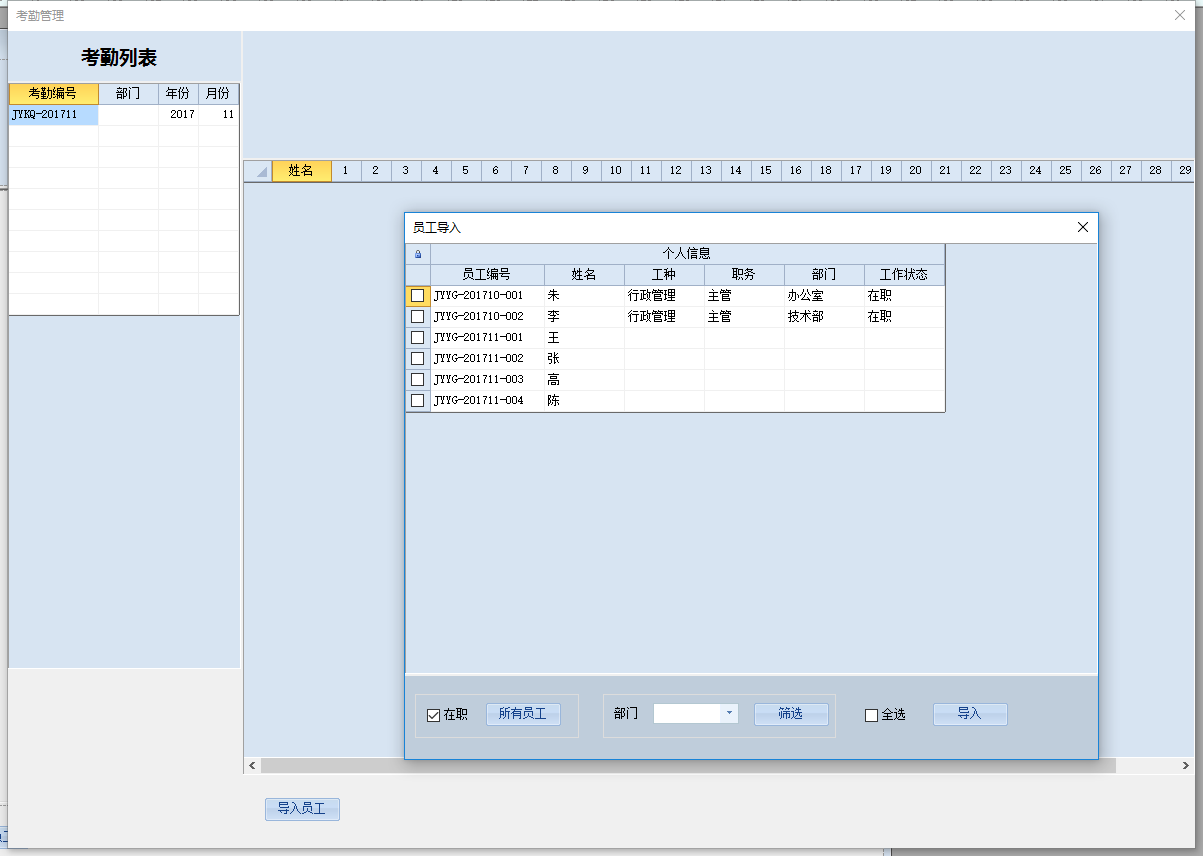Viewport: 1203px width, 856px height.
Task: Enable the 全选 checkbox
Action: point(871,715)
